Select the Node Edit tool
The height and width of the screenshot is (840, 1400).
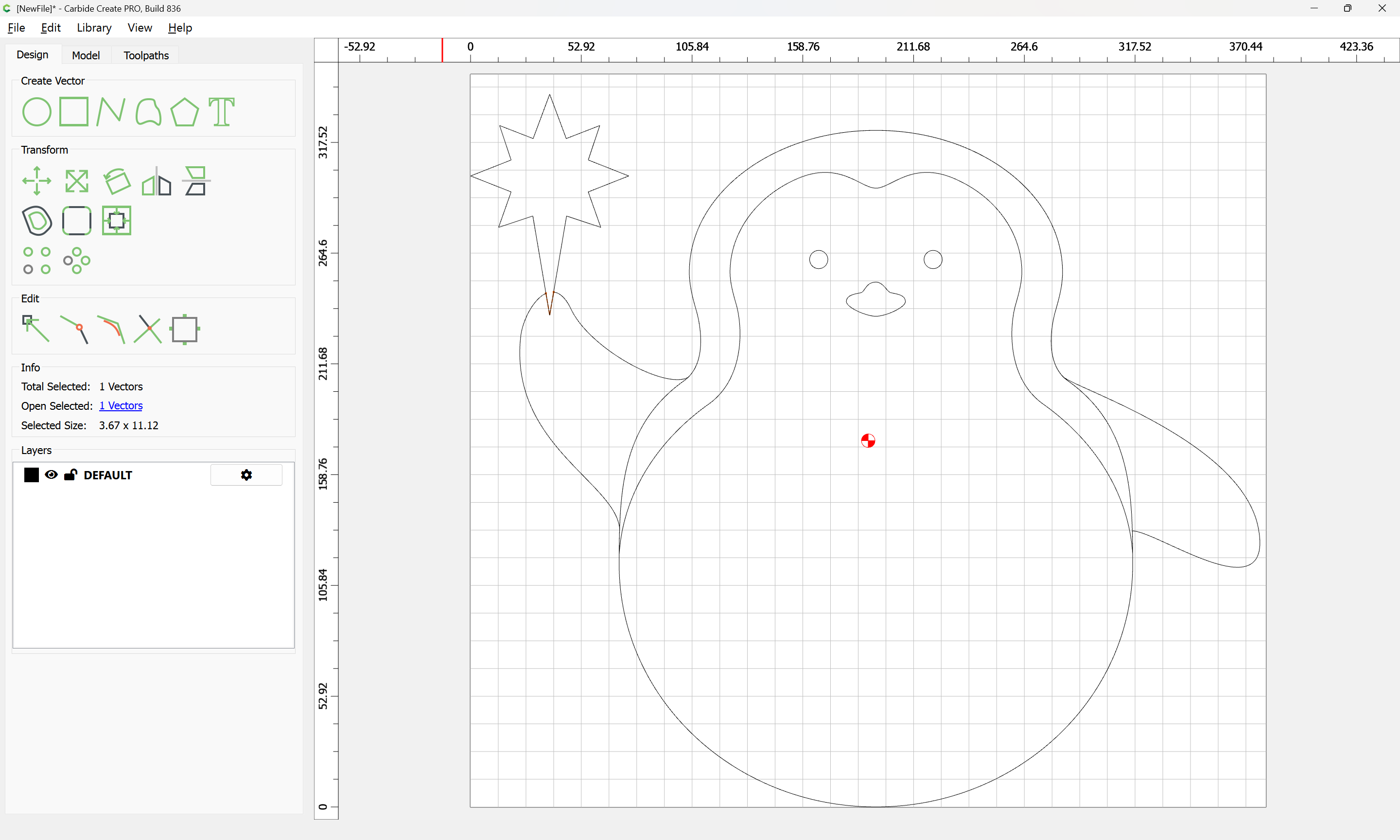click(35, 329)
